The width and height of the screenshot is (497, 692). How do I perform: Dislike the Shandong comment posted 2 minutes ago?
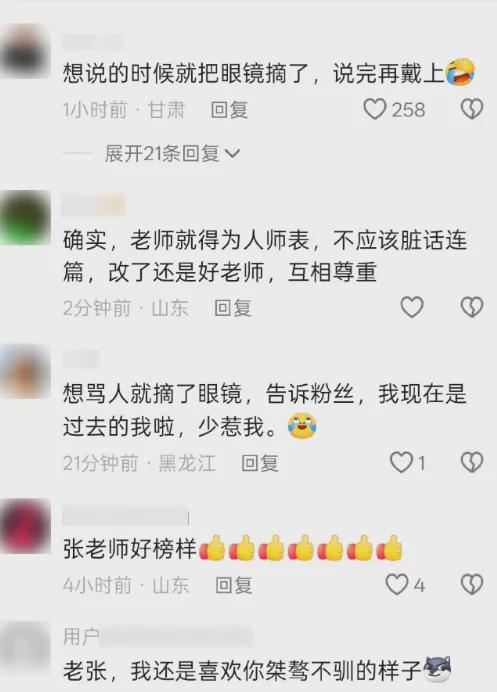pyautogui.click(x=472, y=307)
